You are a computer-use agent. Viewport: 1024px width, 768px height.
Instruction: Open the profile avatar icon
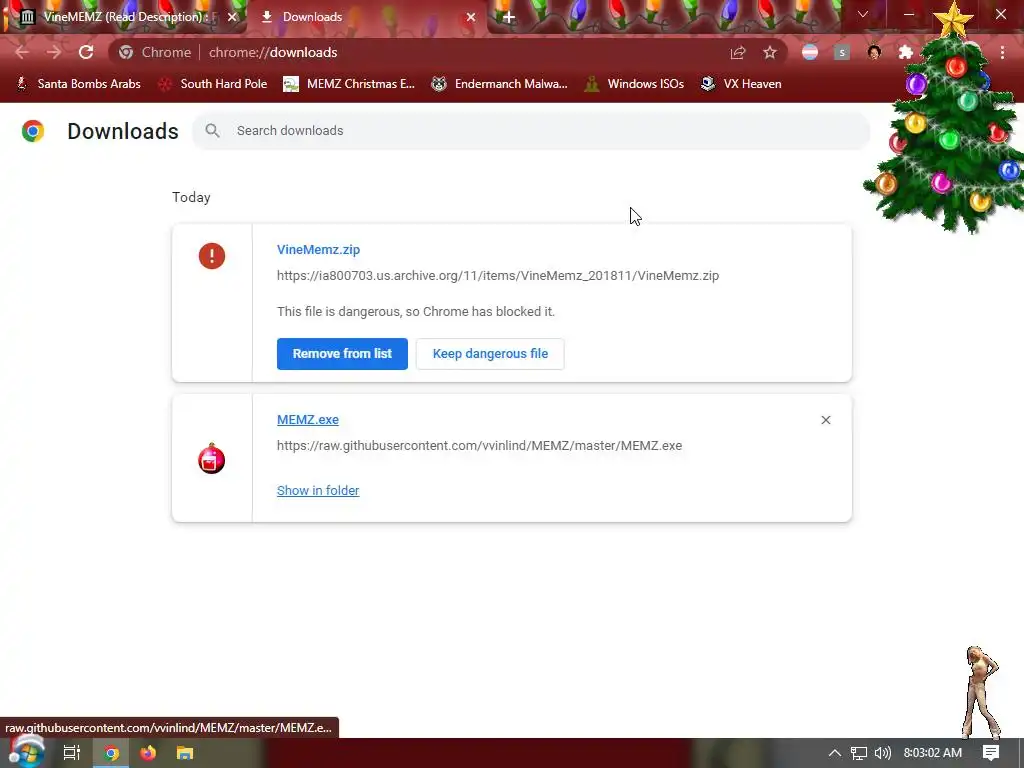[x=874, y=52]
